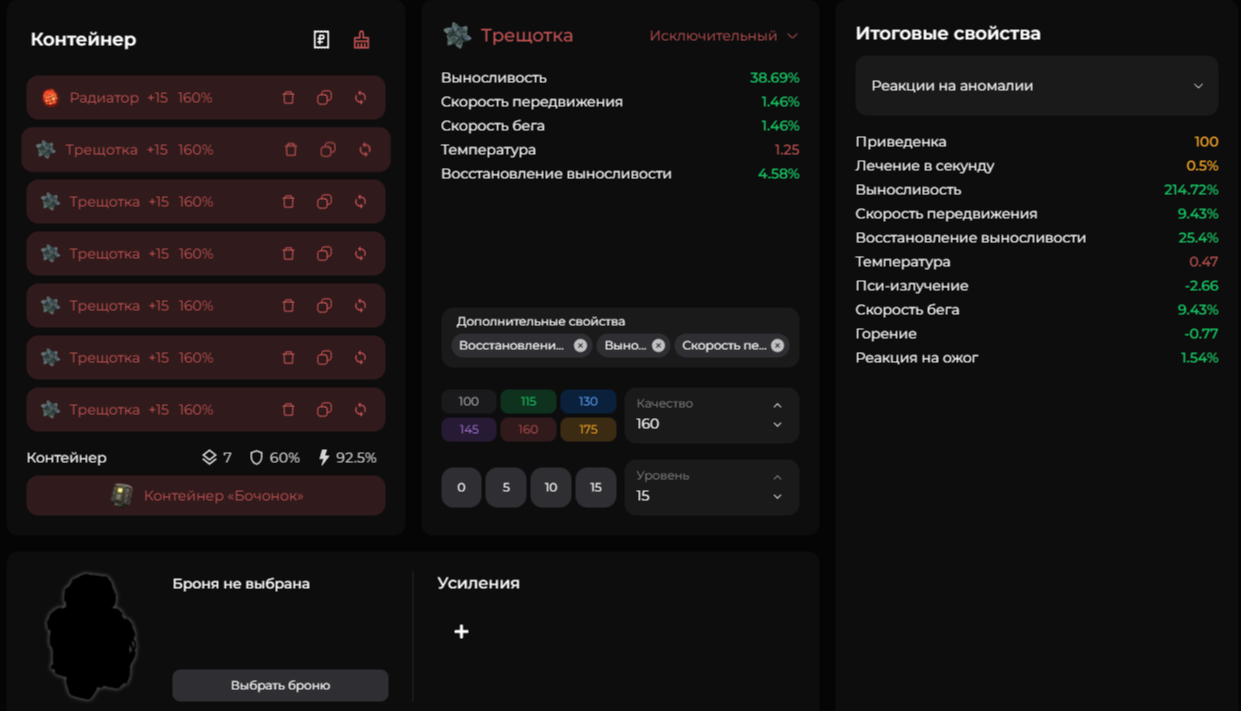
Task: Increase Качество value with up arrow
Action: pyautogui.click(x=777, y=405)
